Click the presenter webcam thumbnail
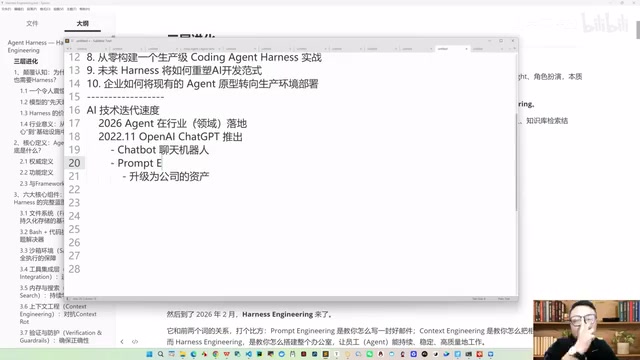 (587, 330)
